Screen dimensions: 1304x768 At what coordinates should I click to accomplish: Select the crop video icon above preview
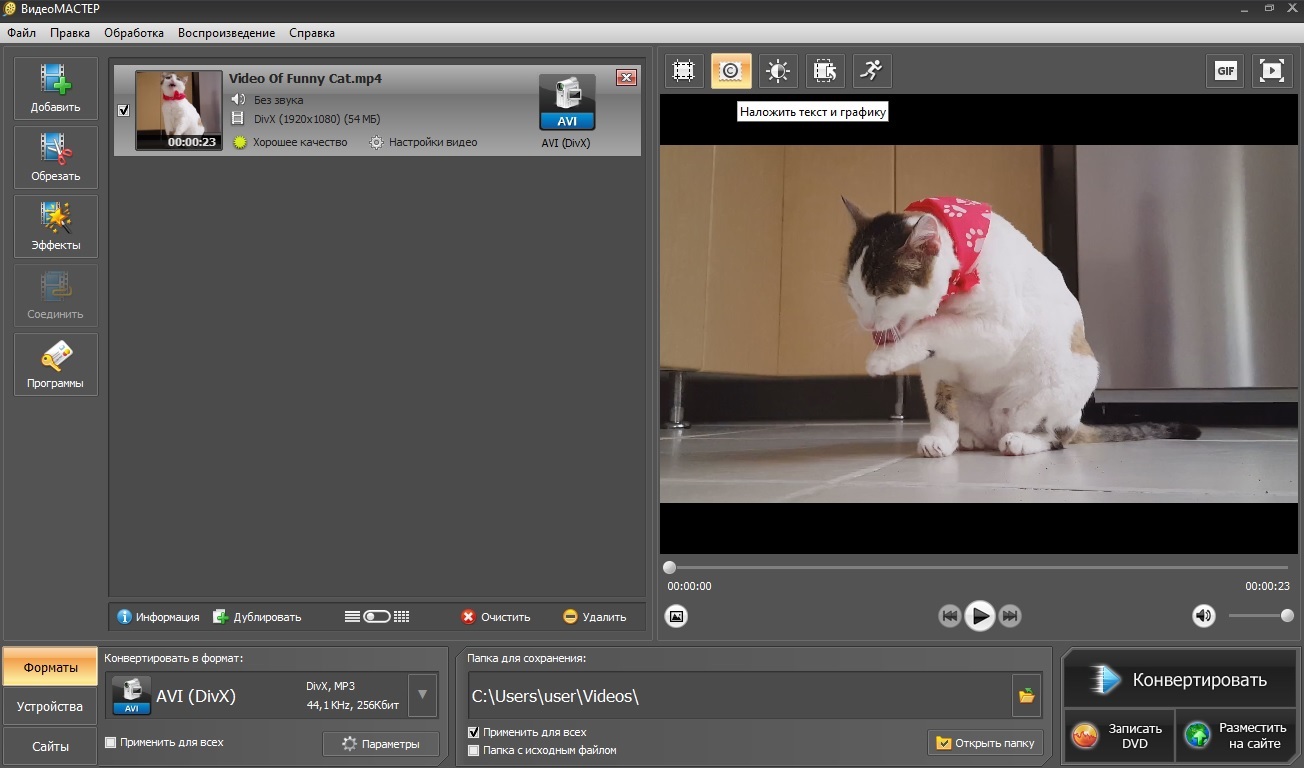(684, 71)
